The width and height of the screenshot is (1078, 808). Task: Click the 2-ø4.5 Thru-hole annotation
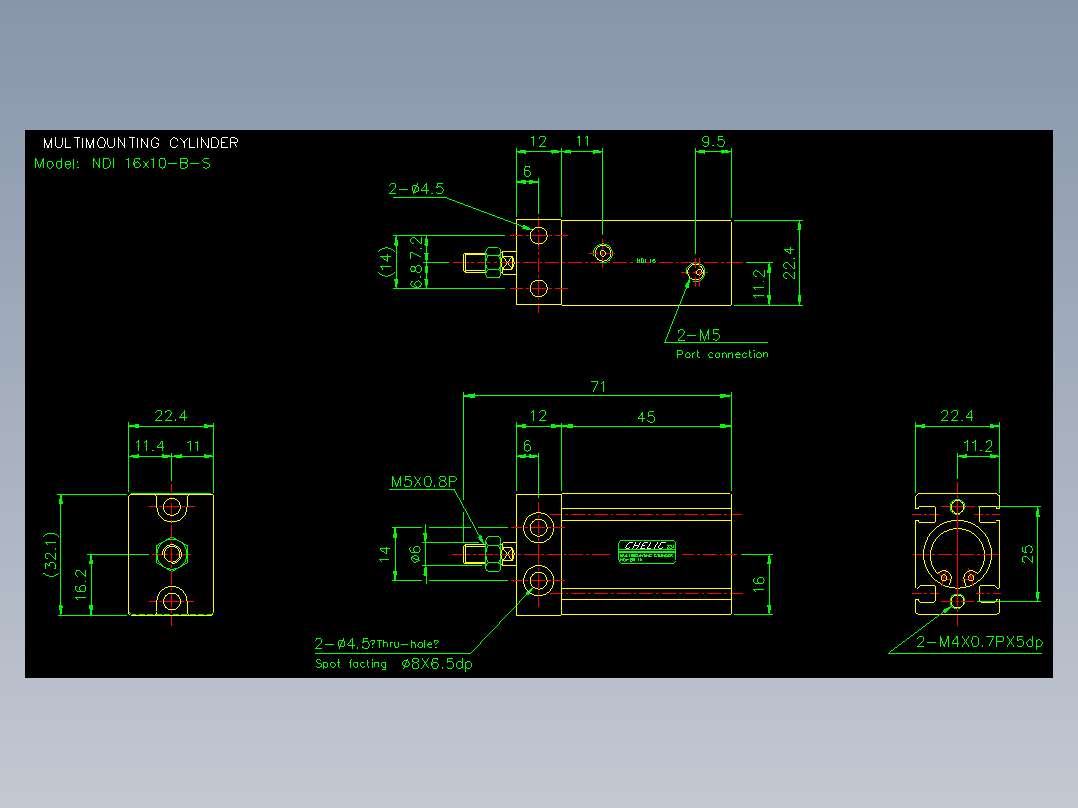[377, 644]
